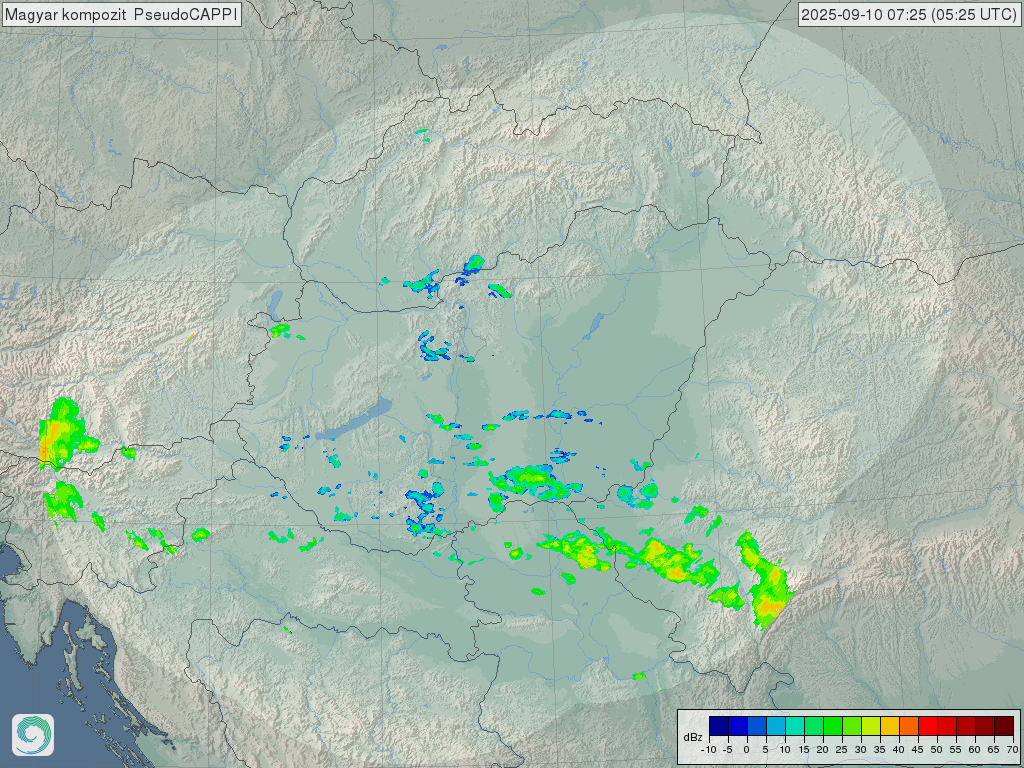1024x768 pixels.
Task: Pick the cyan 10 to 15 dBZ swatch
Action: [795, 726]
